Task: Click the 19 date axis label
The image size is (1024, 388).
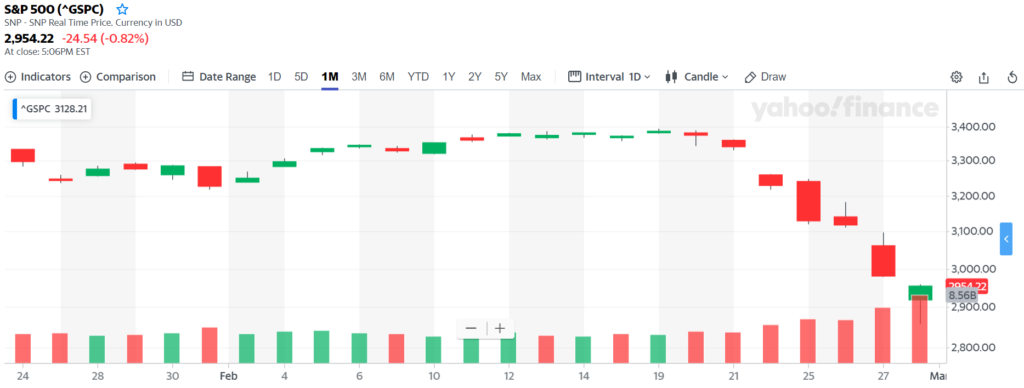Action: pos(658,376)
